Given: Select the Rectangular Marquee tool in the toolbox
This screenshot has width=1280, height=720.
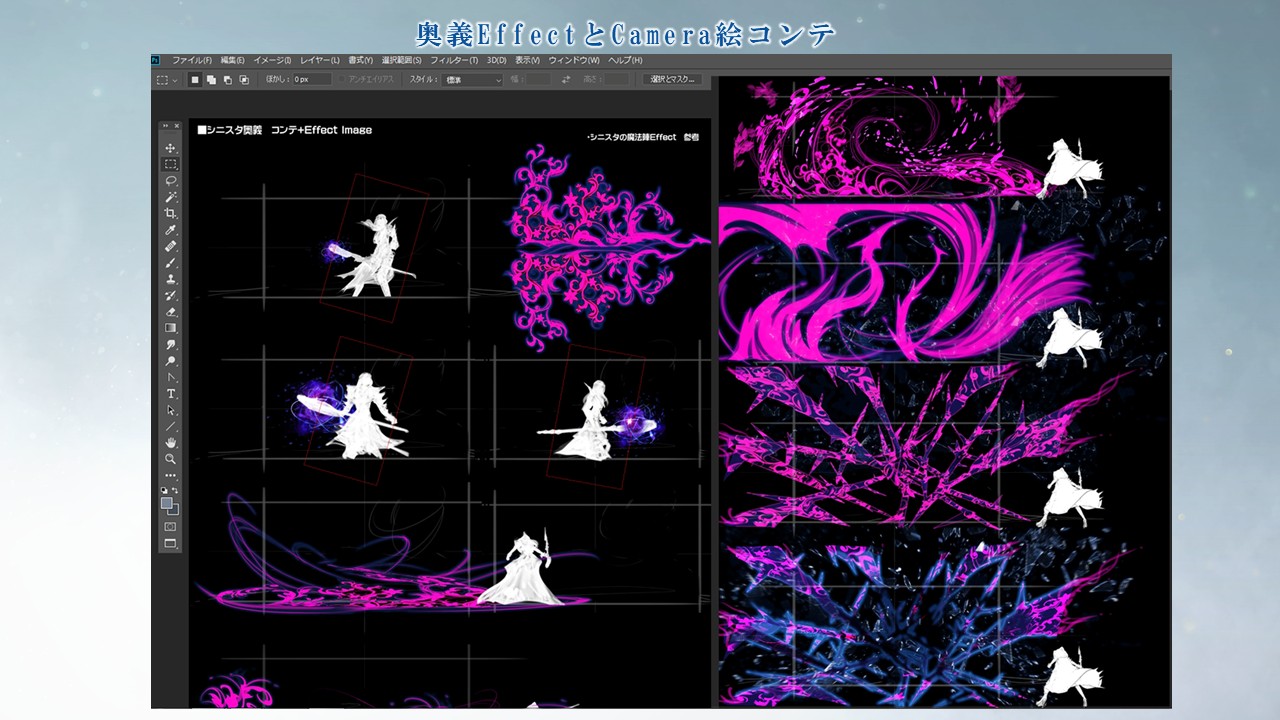Looking at the screenshot, I should pos(171,164).
